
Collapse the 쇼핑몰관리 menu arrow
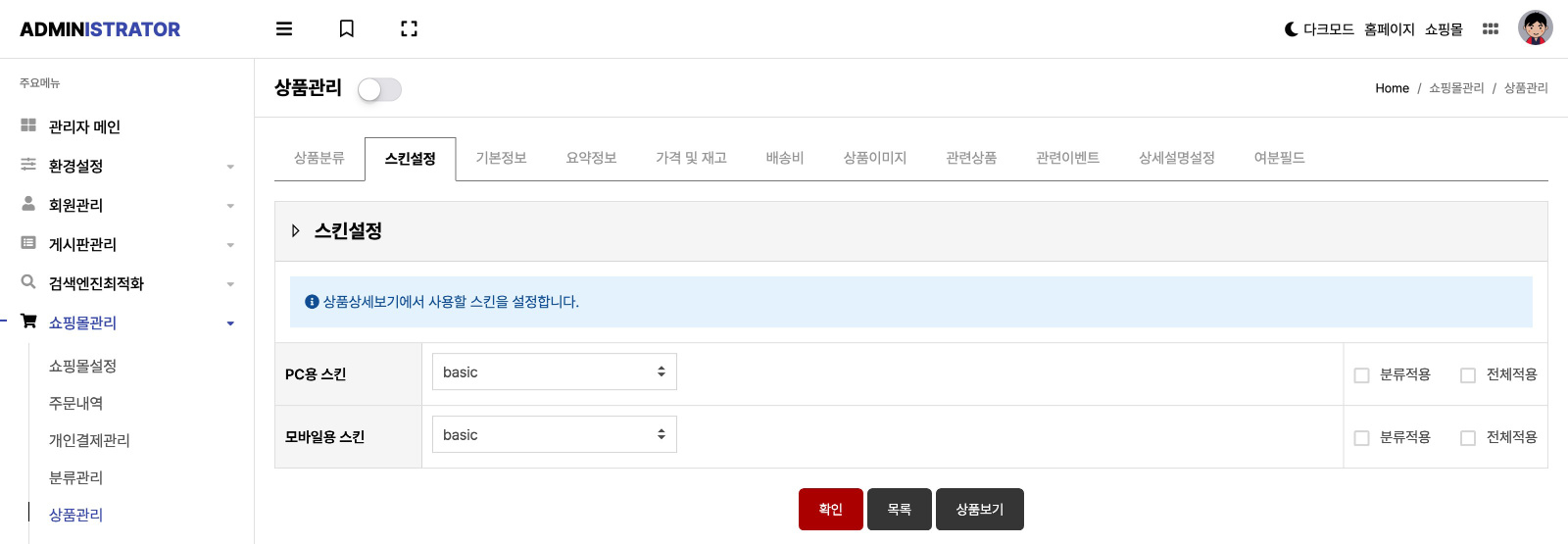[230, 323]
